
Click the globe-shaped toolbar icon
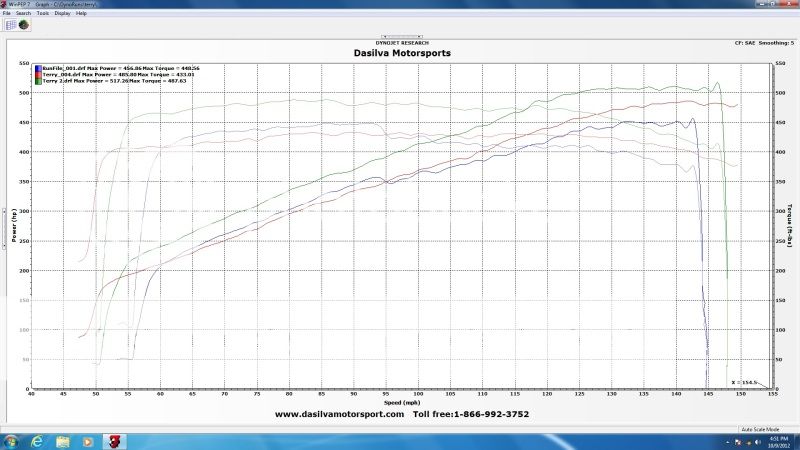(x=23, y=25)
